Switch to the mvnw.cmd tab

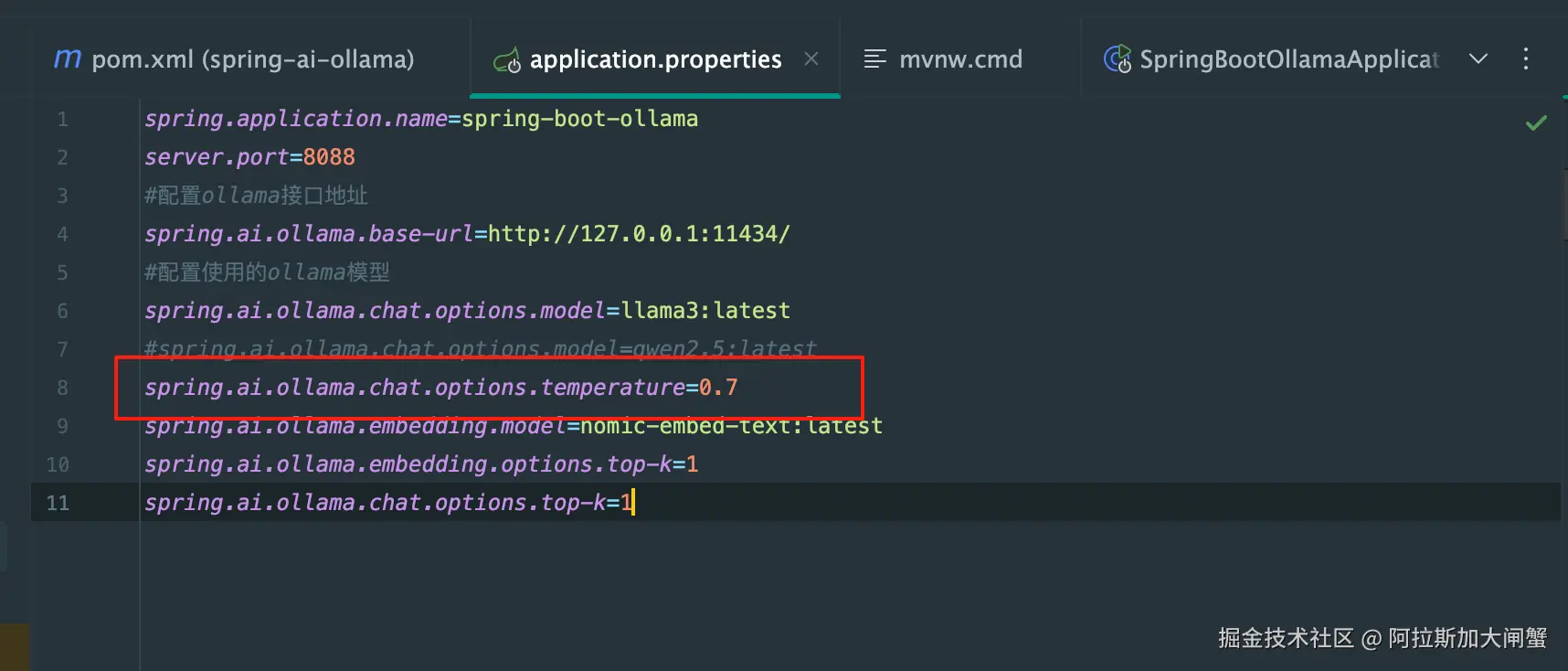click(960, 59)
